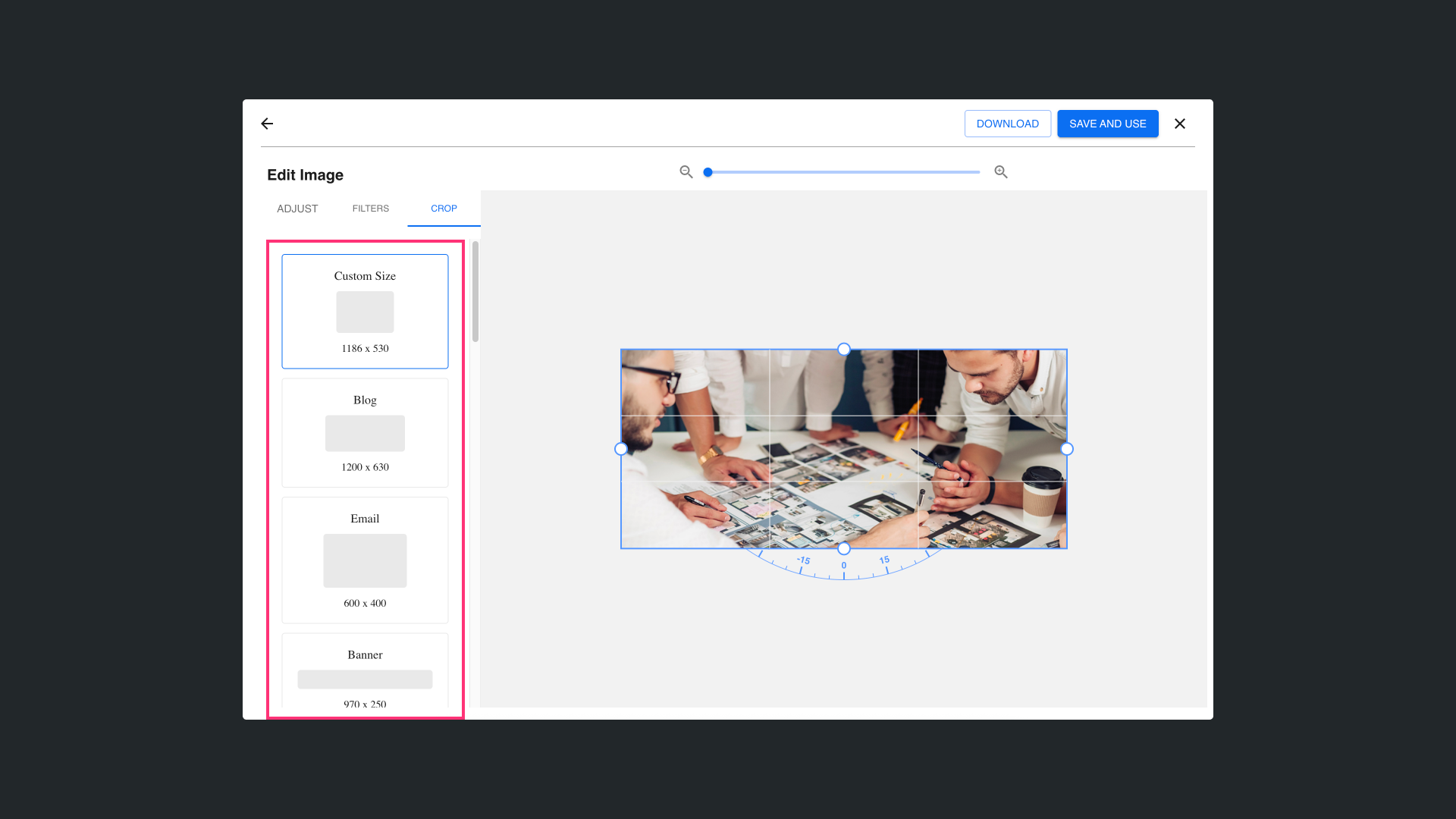Click the right crop handle
The image size is (1456, 819).
click(1067, 449)
